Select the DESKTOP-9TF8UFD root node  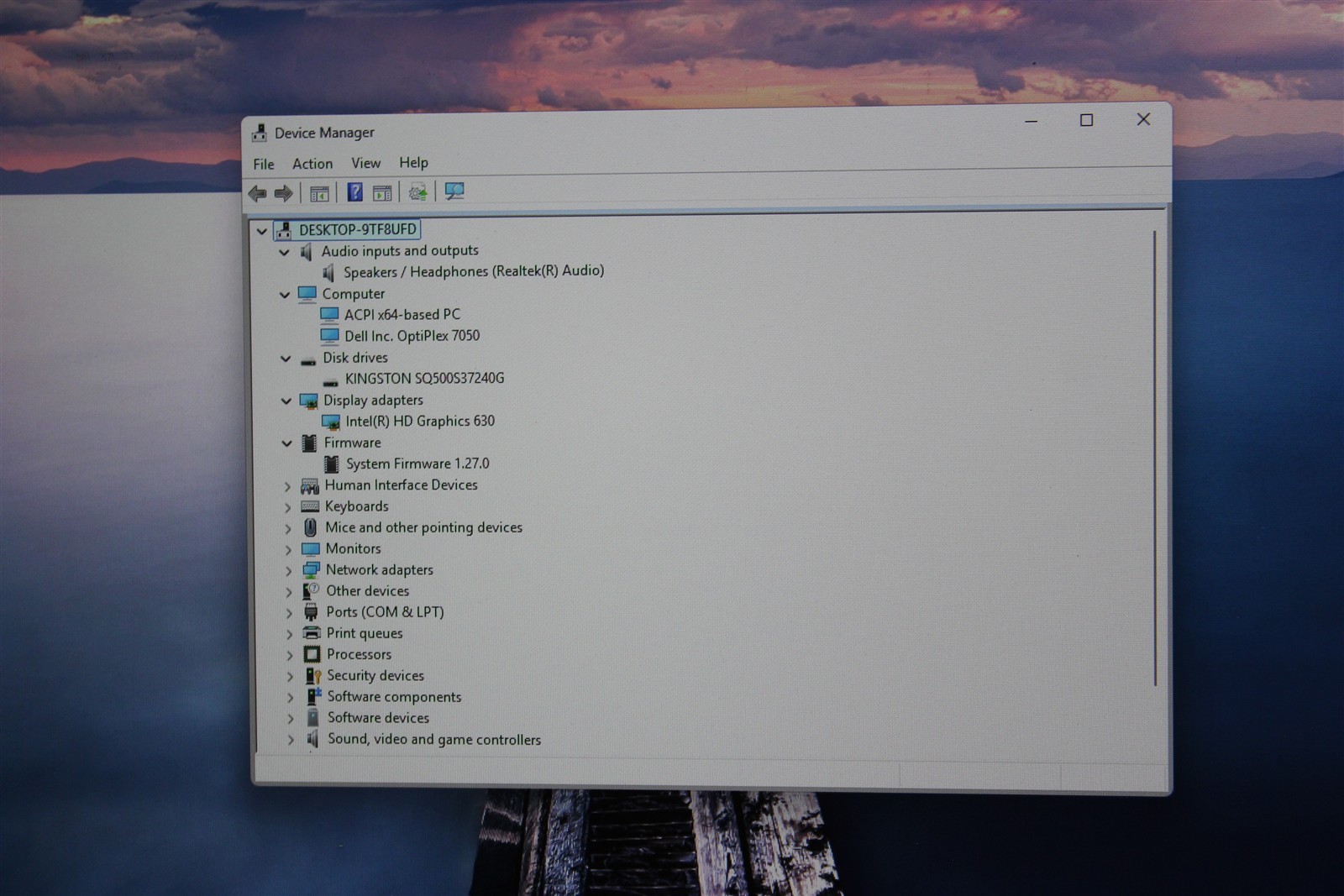click(x=357, y=229)
